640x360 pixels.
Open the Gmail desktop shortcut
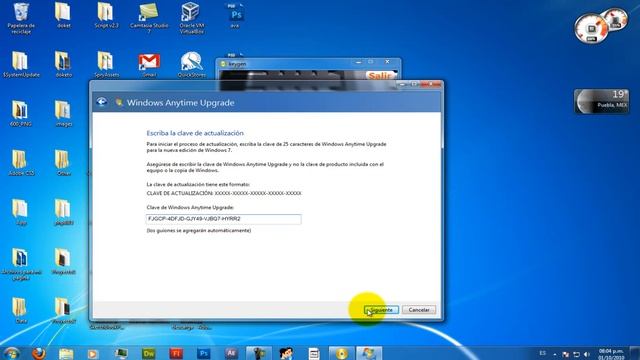tap(149, 64)
